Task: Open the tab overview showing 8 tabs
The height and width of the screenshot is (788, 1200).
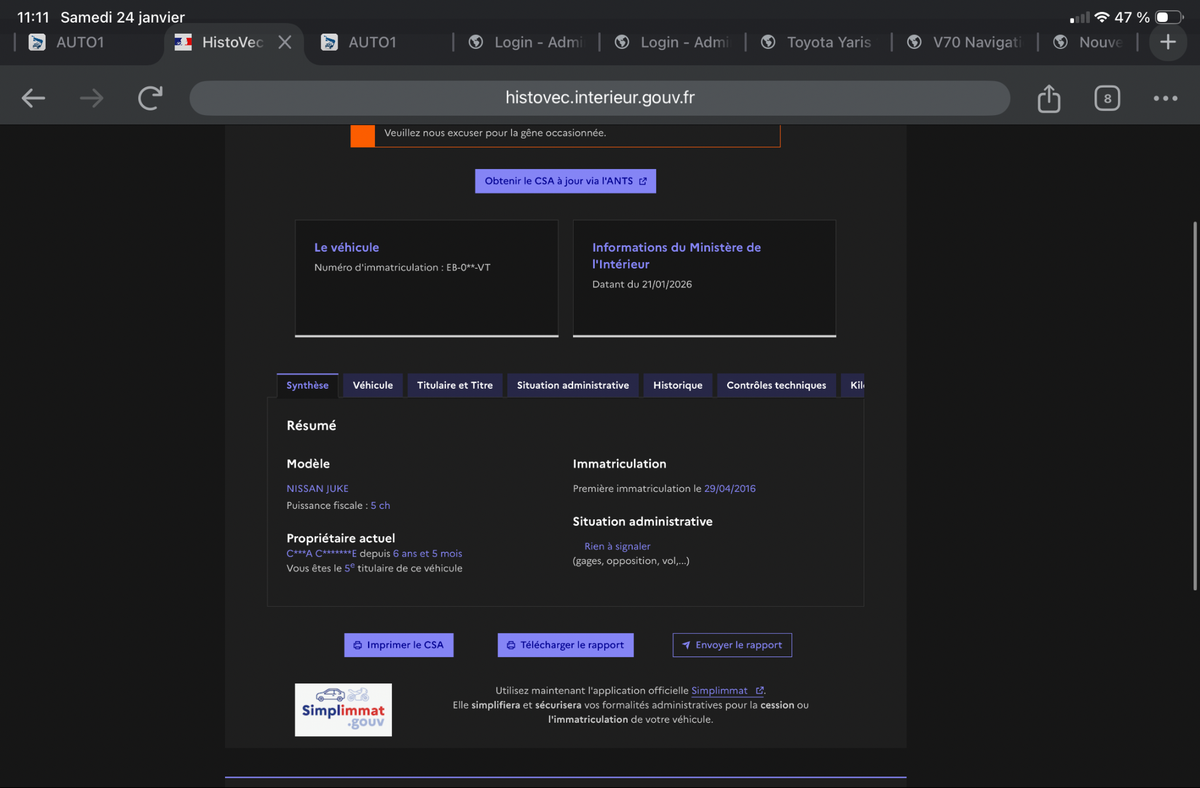Action: pos(1106,98)
